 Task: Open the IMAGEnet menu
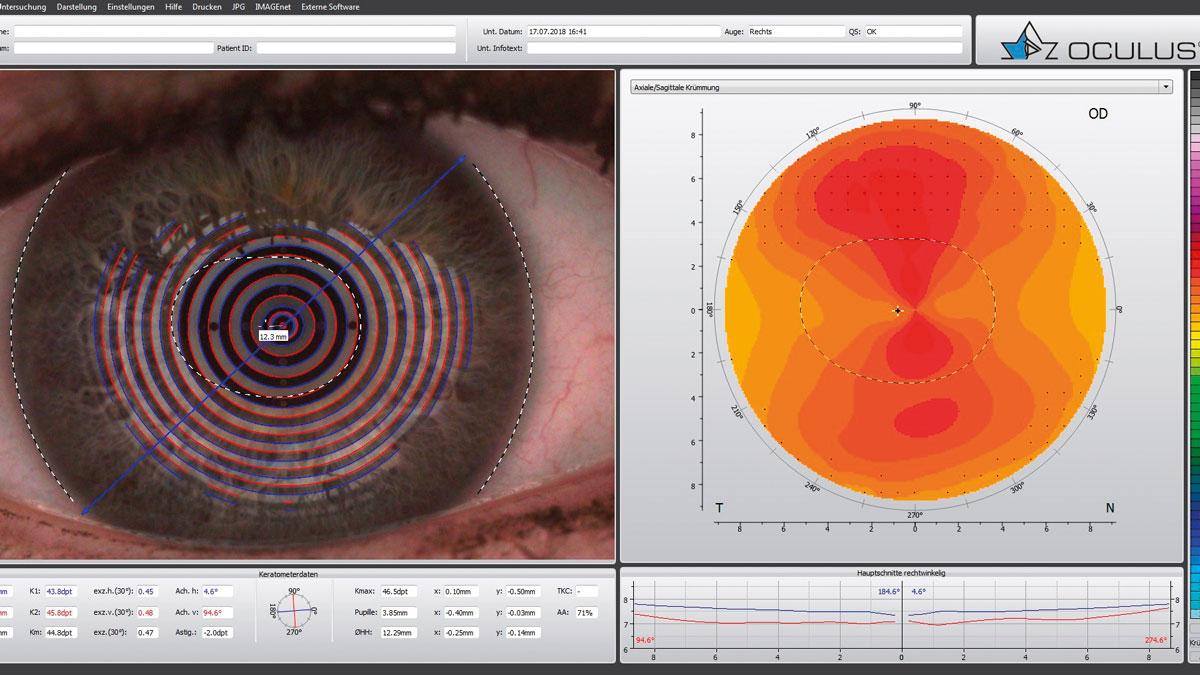pos(273,7)
